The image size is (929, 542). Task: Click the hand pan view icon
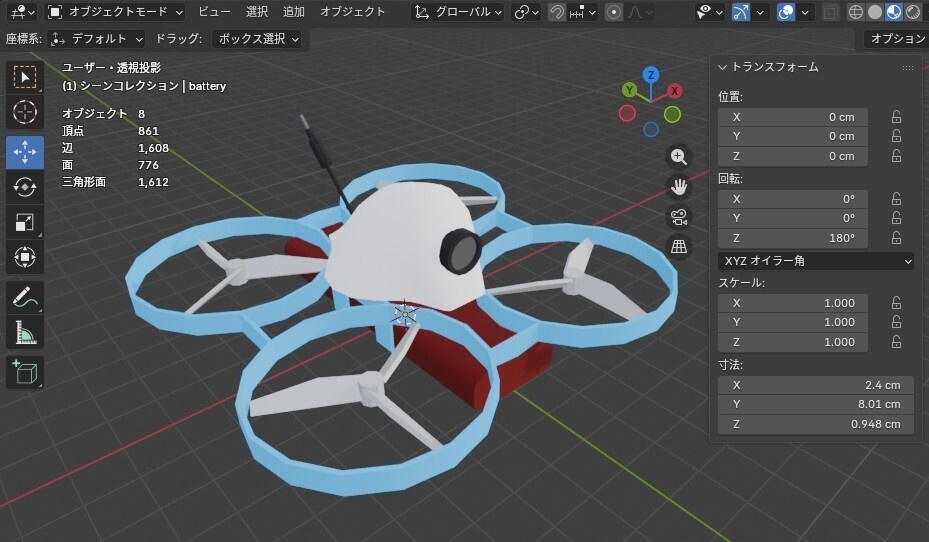pos(678,187)
